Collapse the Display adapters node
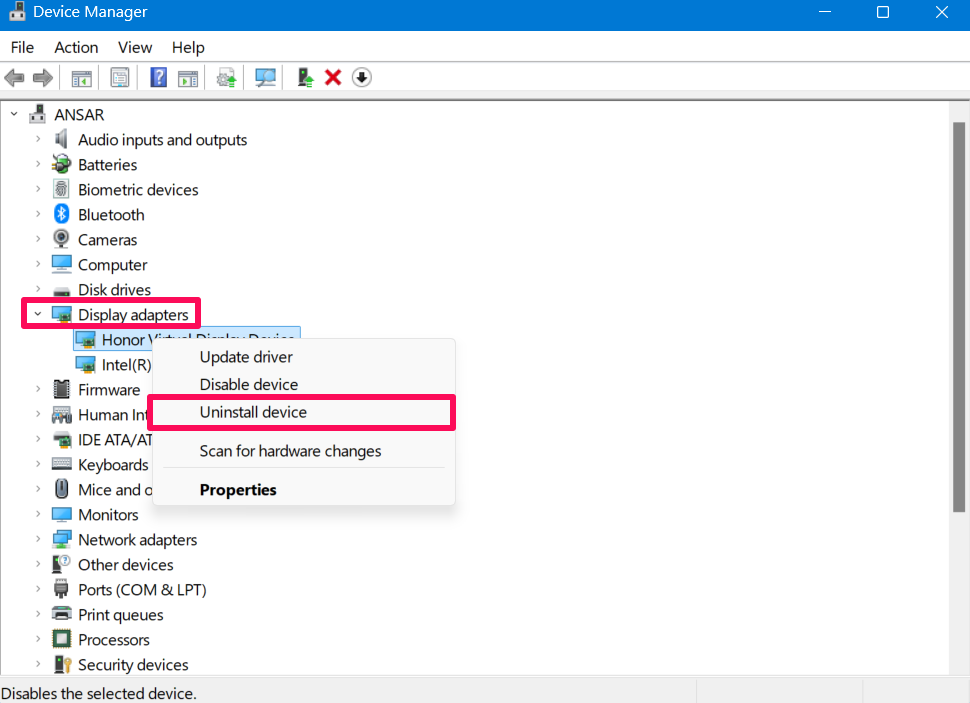 point(38,314)
